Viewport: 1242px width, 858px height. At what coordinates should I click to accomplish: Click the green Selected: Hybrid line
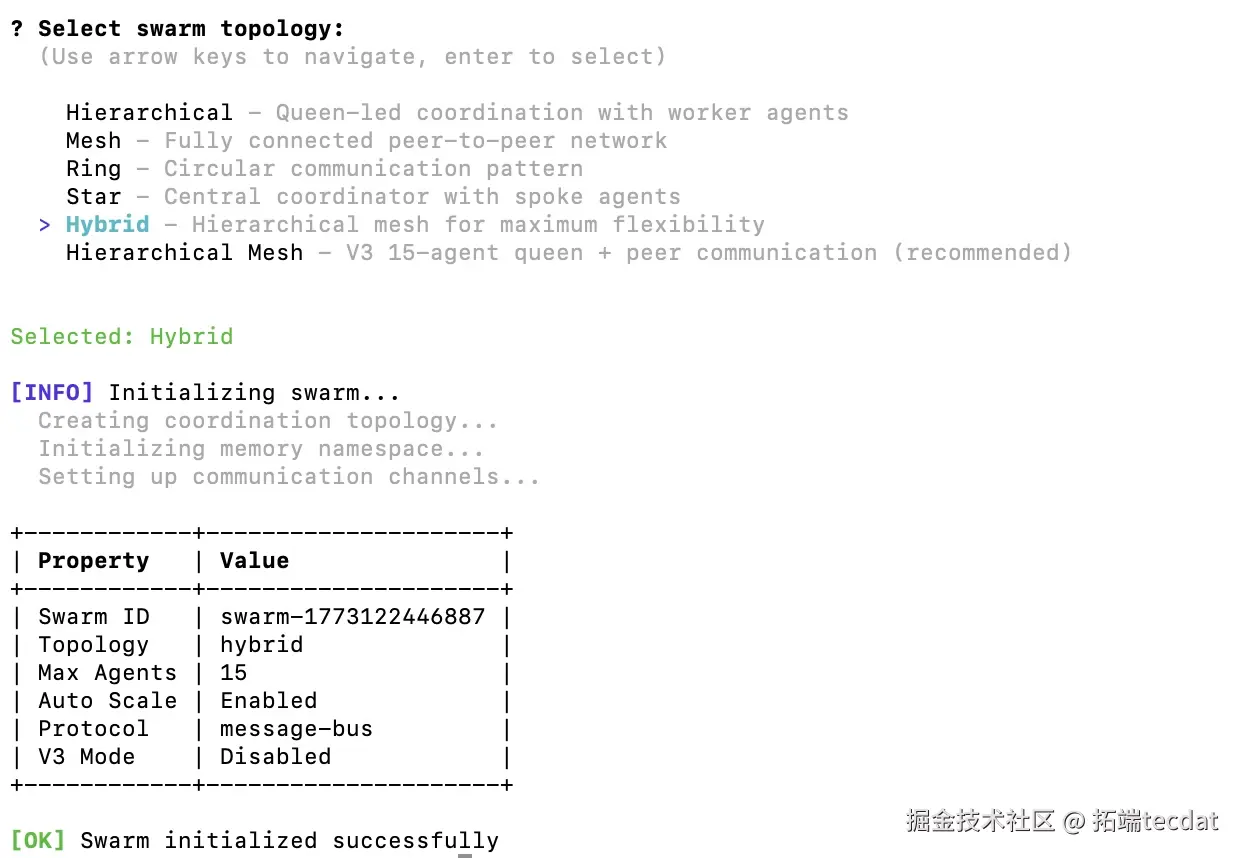[x=121, y=337]
